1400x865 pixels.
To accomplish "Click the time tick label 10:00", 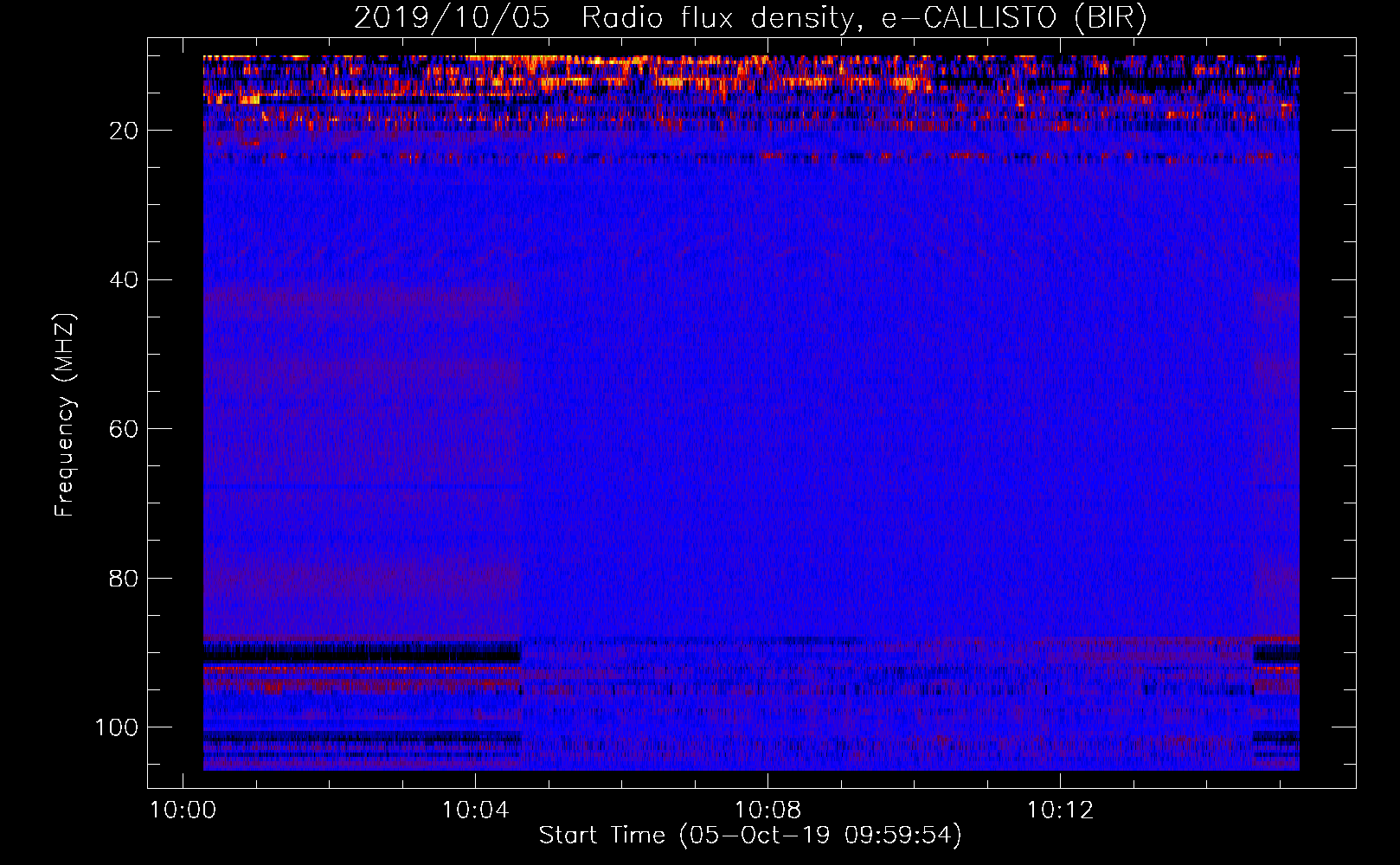I will point(183,811).
